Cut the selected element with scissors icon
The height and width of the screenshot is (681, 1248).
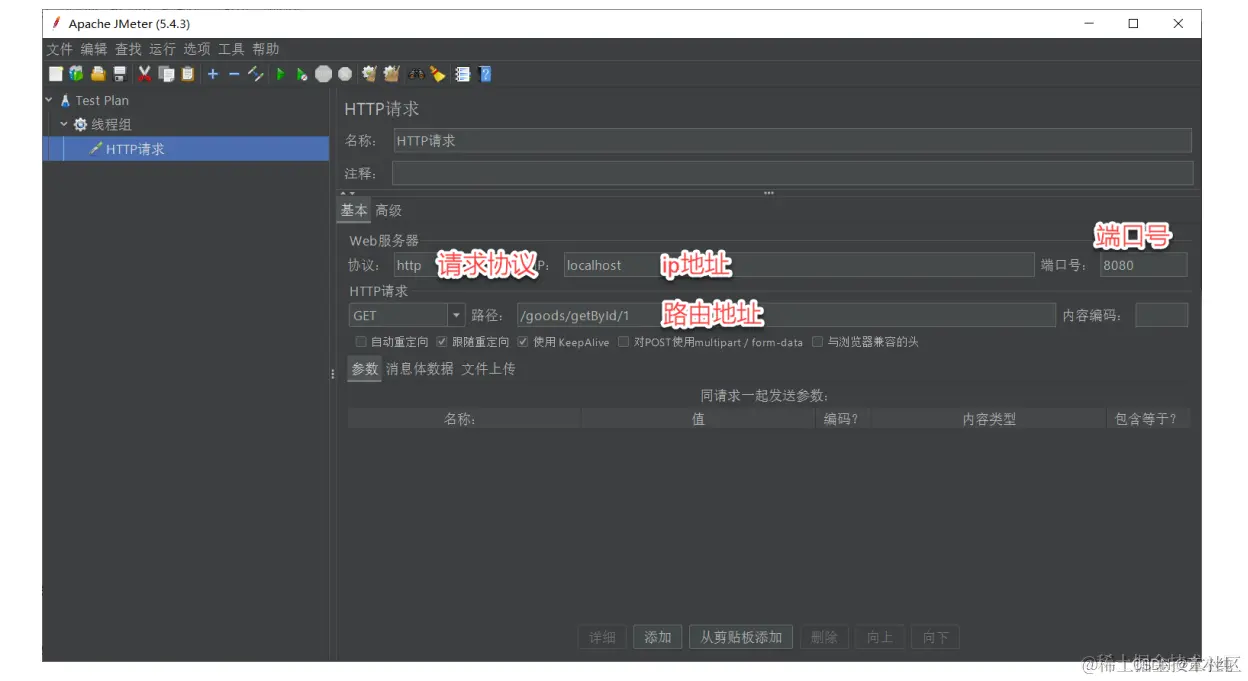click(145, 74)
